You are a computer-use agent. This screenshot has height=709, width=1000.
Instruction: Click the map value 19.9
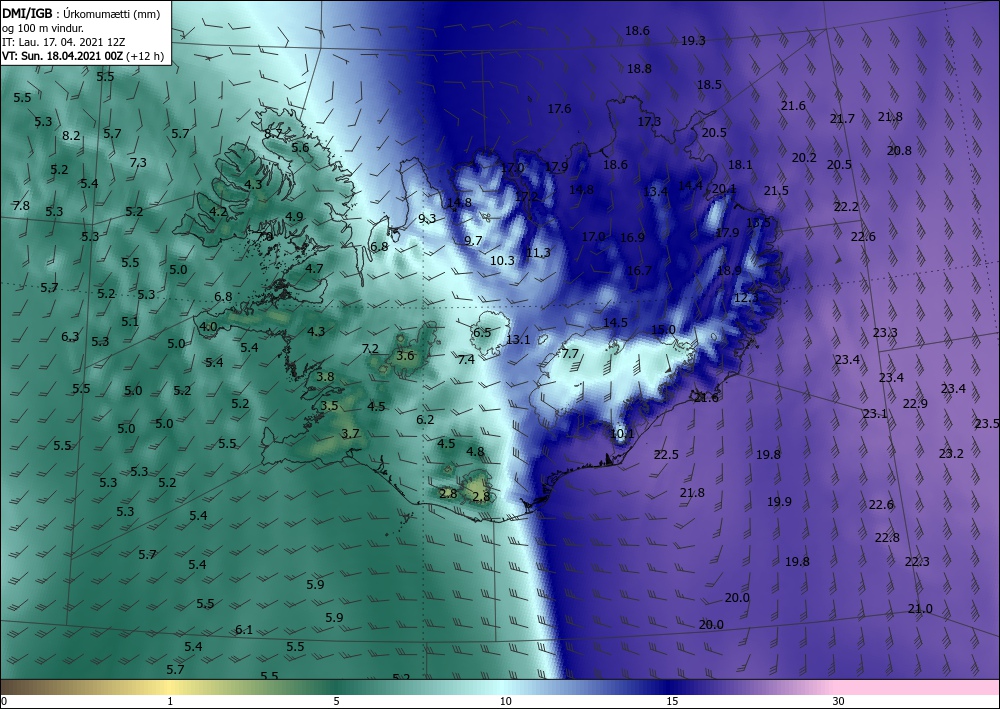pos(779,502)
